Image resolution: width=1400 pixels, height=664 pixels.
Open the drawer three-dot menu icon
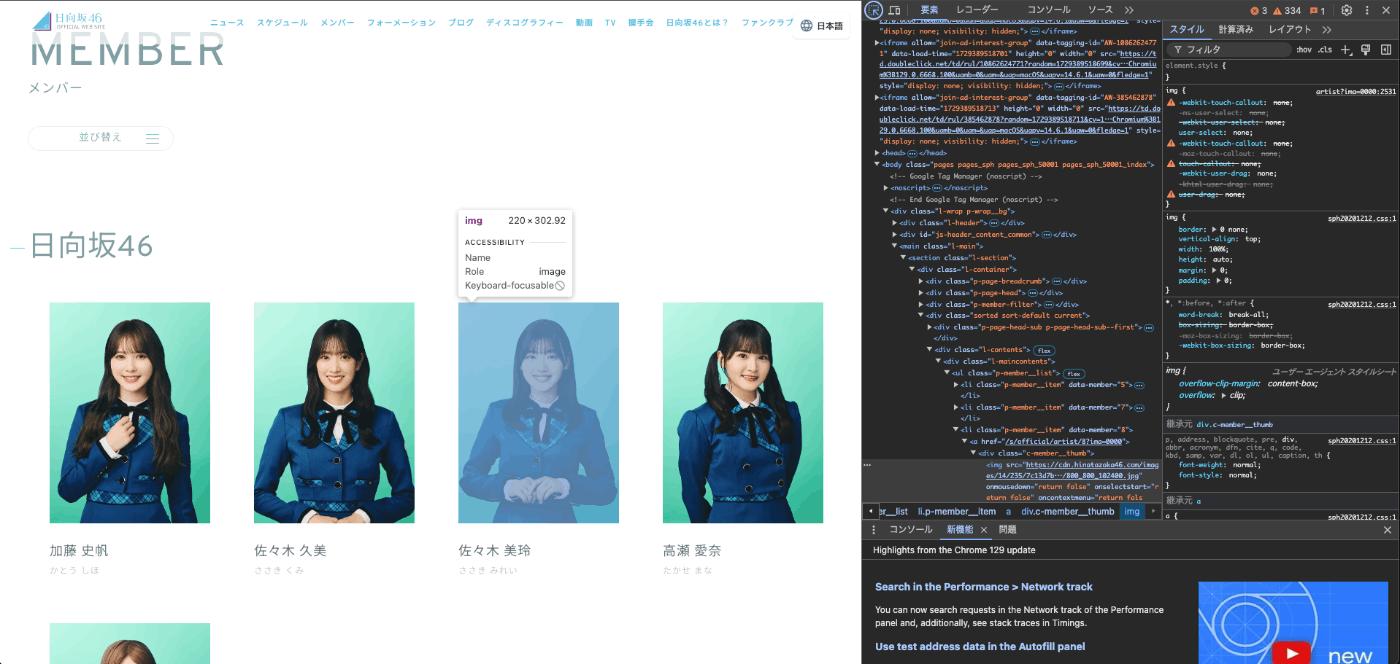coord(873,530)
